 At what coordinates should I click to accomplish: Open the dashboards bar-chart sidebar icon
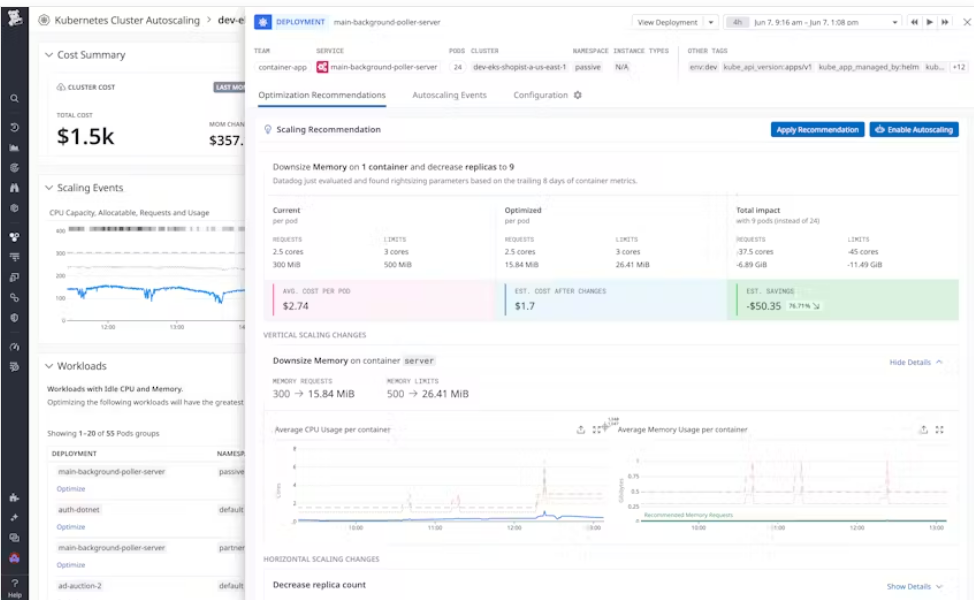[x=14, y=148]
